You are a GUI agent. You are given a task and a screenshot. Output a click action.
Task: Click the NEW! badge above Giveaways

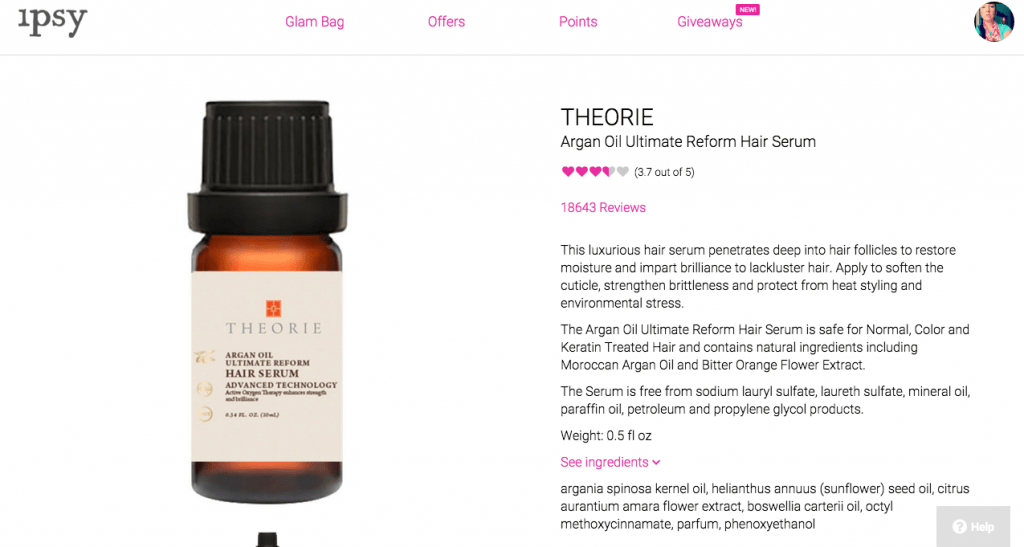(x=748, y=10)
